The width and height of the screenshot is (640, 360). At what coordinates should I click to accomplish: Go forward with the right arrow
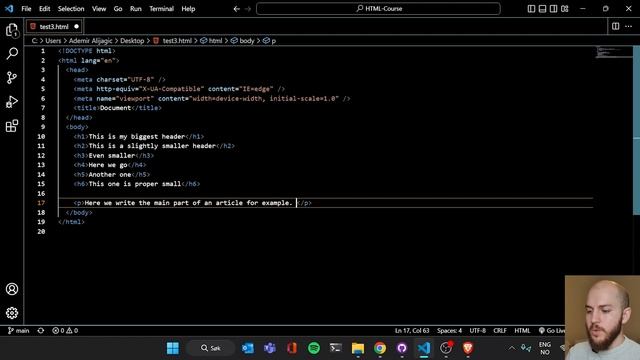pyautogui.click(x=248, y=9)
